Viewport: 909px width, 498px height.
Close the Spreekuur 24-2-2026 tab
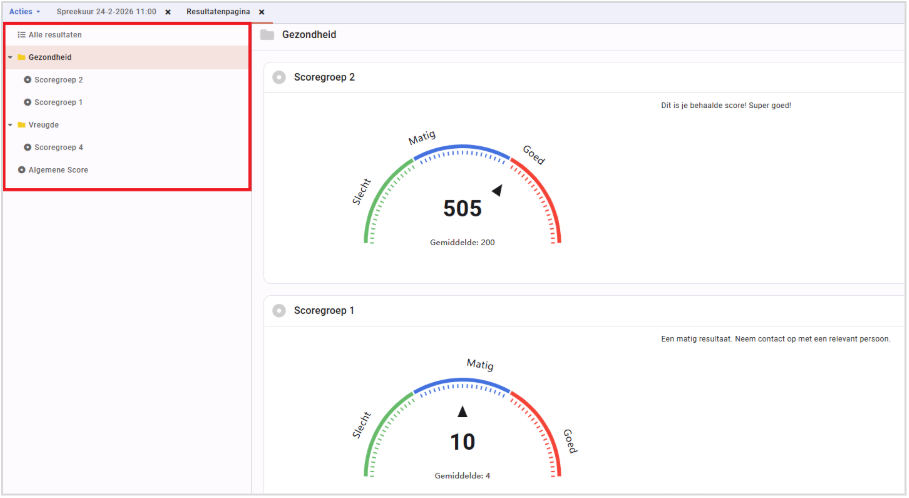[168, 12]
